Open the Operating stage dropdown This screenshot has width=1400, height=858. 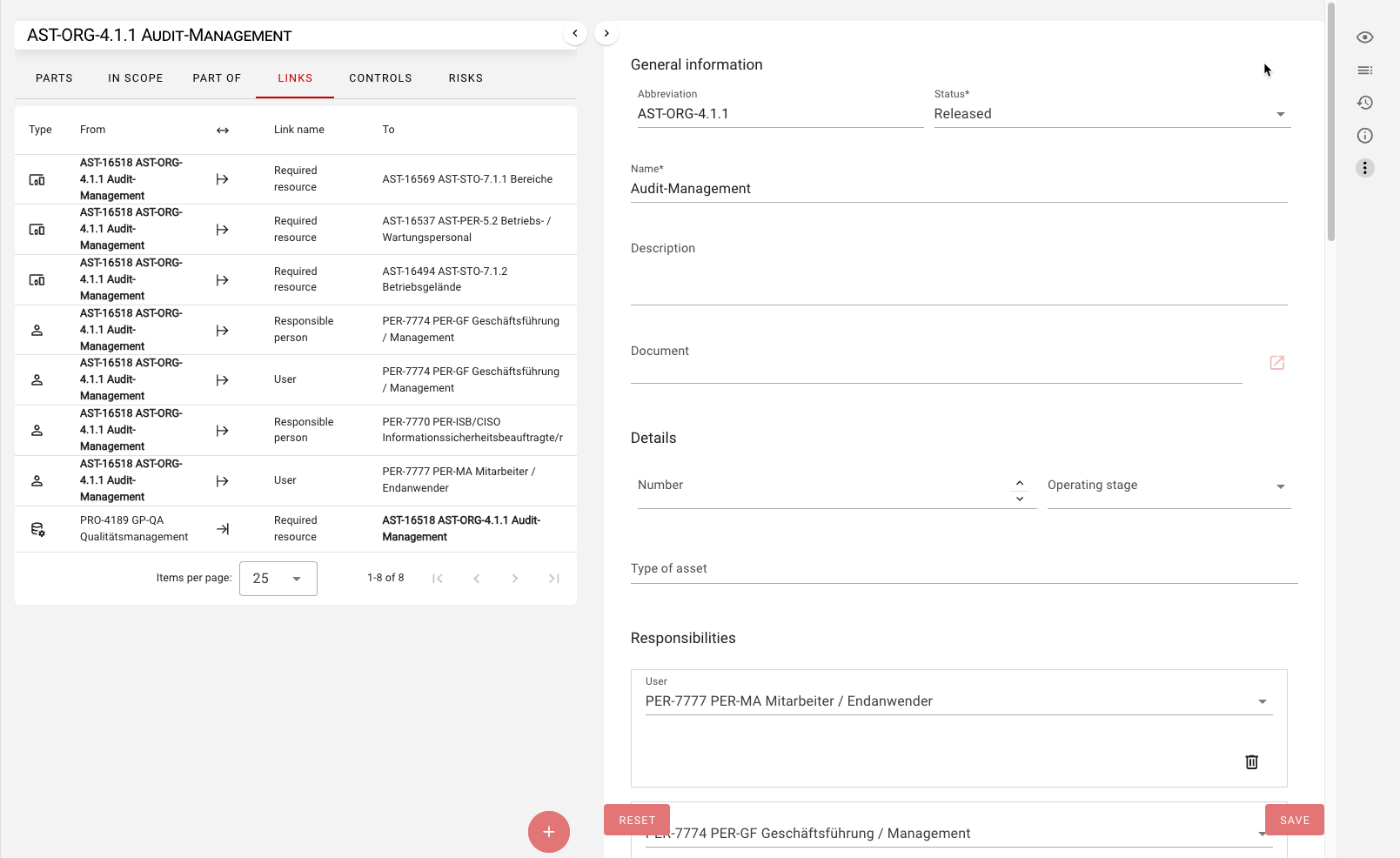click(x=1169, y=486)
